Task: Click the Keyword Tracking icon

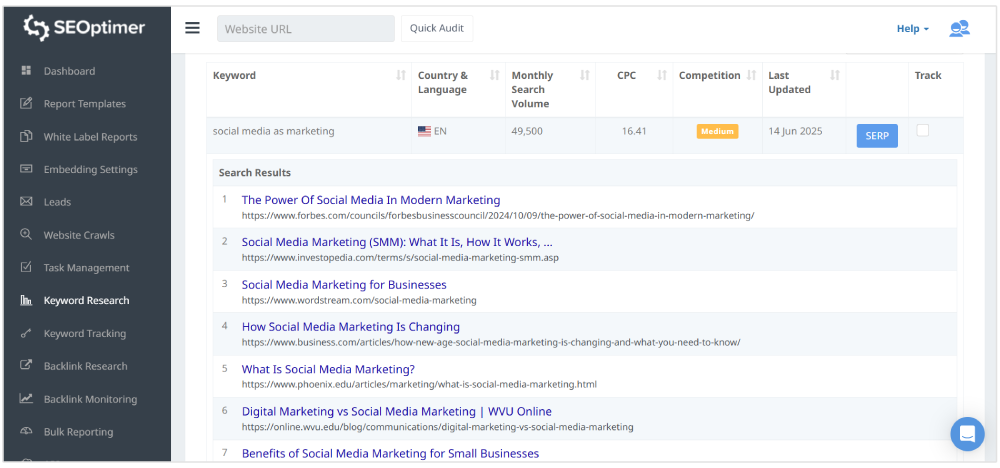Action: pyautogui.click(x=26, y=333)
